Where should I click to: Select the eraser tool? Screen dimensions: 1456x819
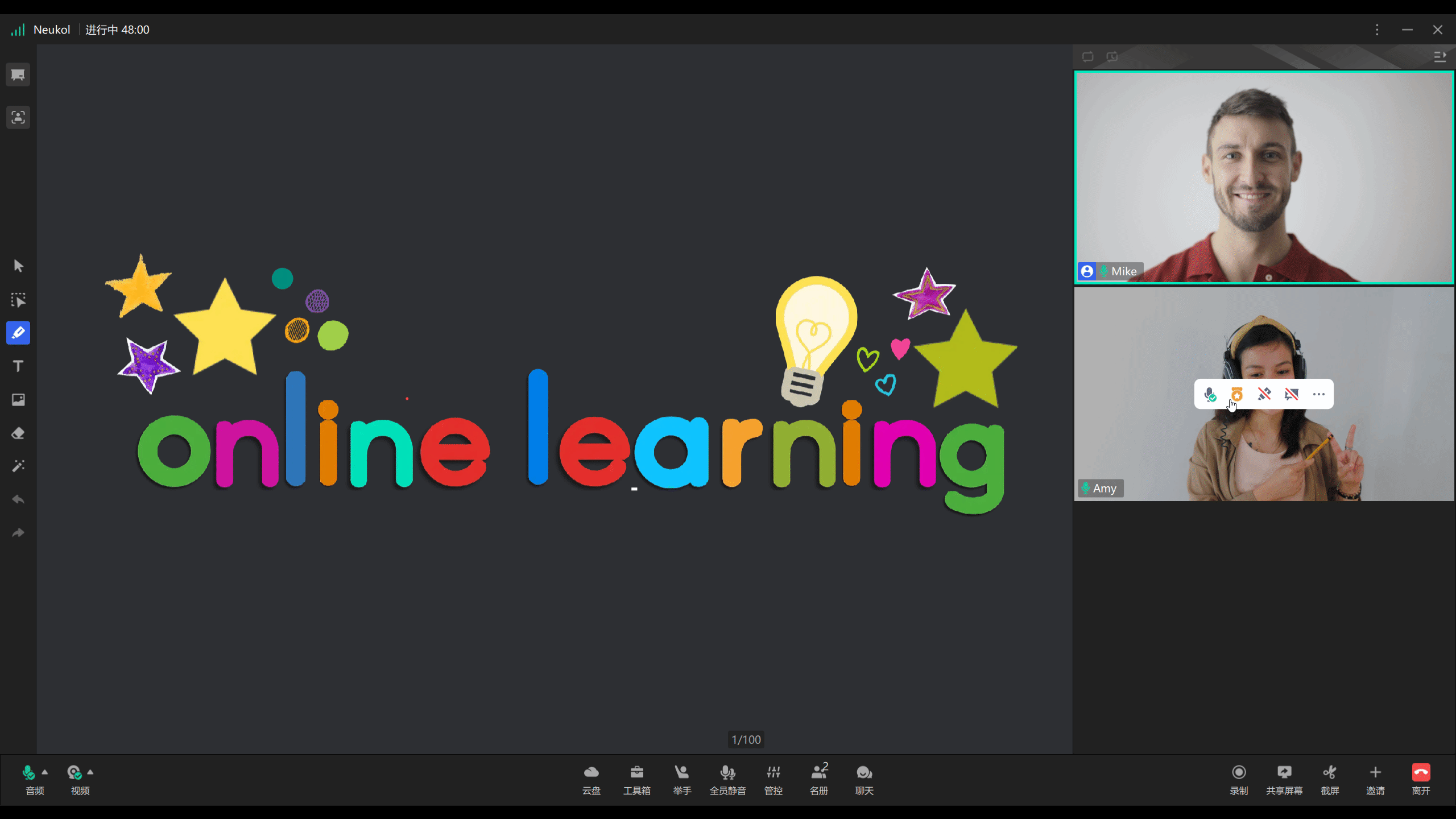pos(18,433)
